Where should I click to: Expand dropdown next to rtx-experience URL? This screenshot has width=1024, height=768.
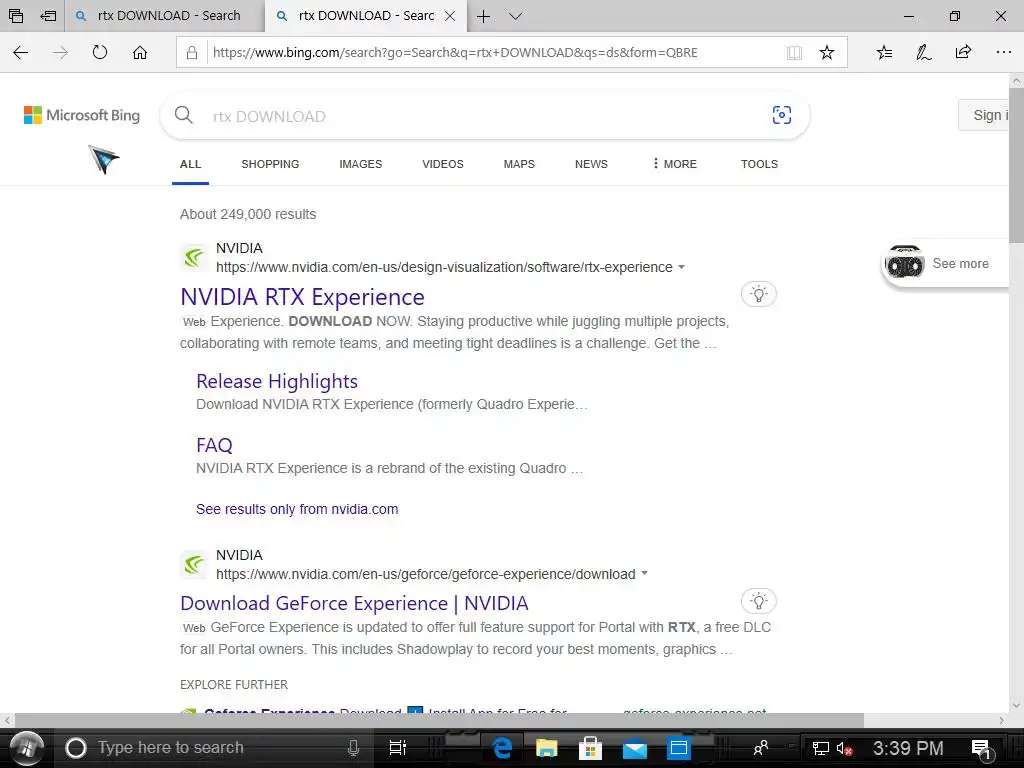681,267
